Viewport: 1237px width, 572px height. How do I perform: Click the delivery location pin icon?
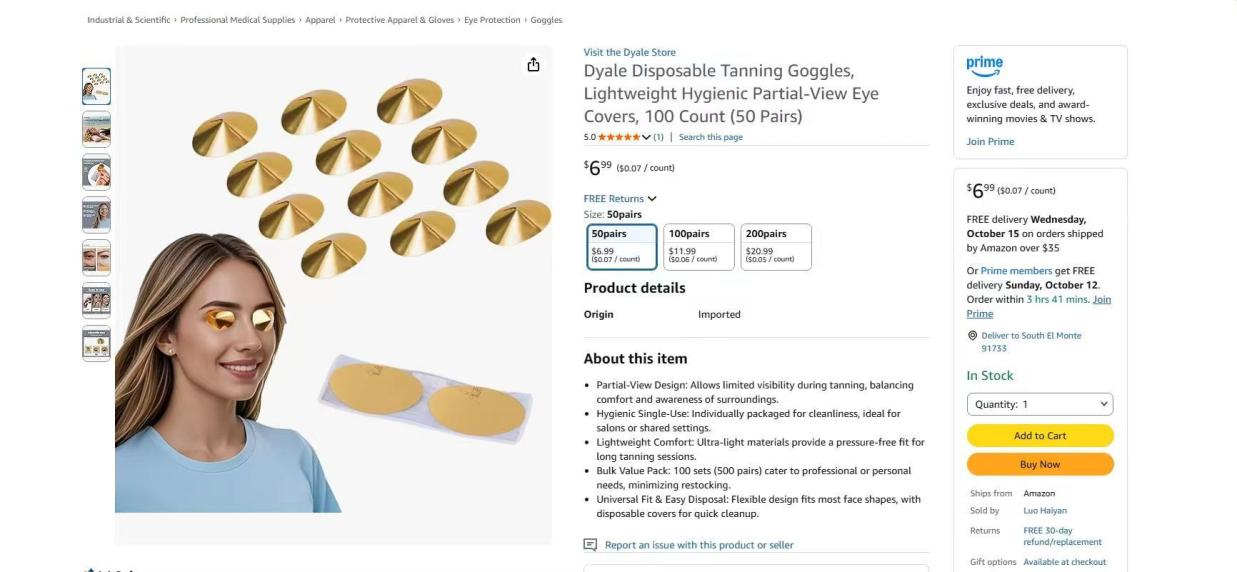(972, 336)
